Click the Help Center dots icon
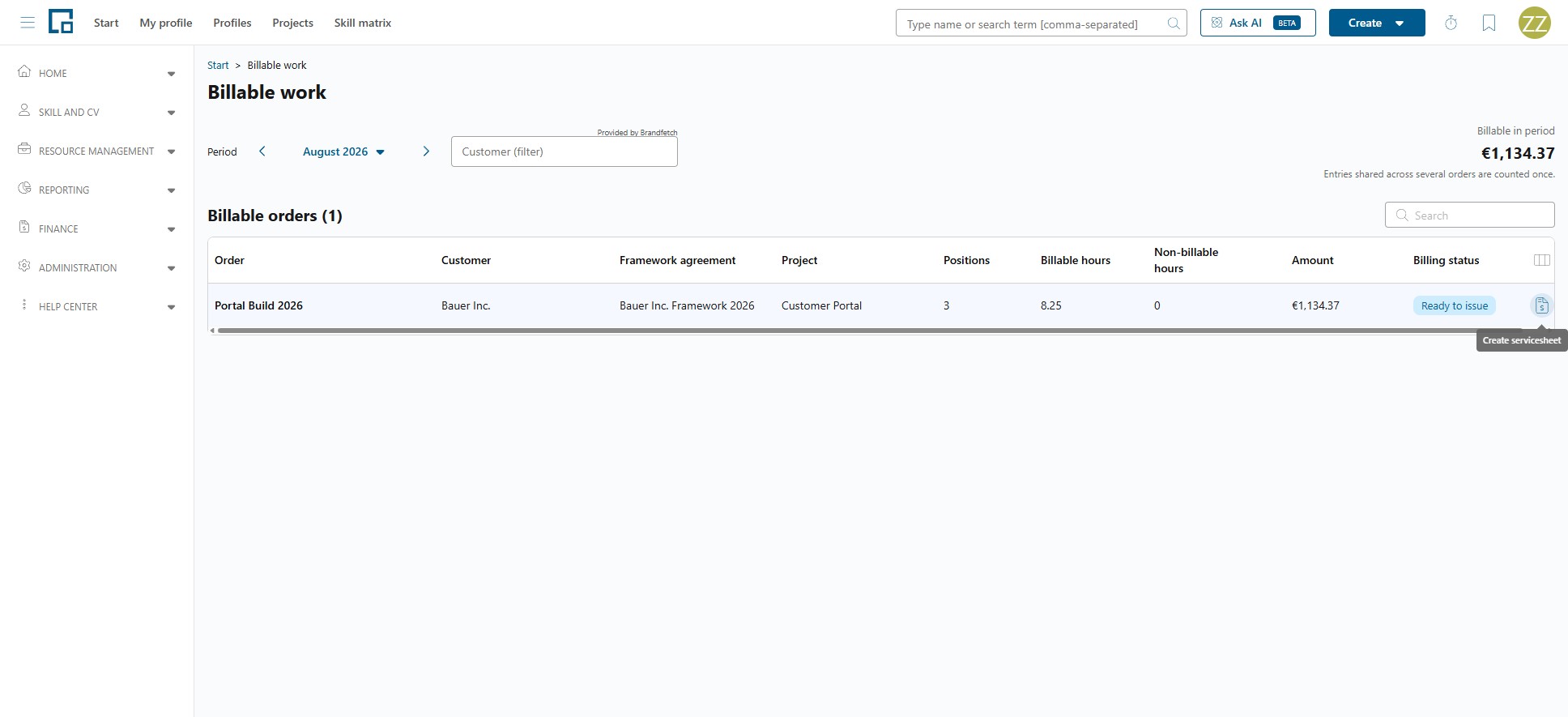The image size is (1568, 717). pos(24,305)
